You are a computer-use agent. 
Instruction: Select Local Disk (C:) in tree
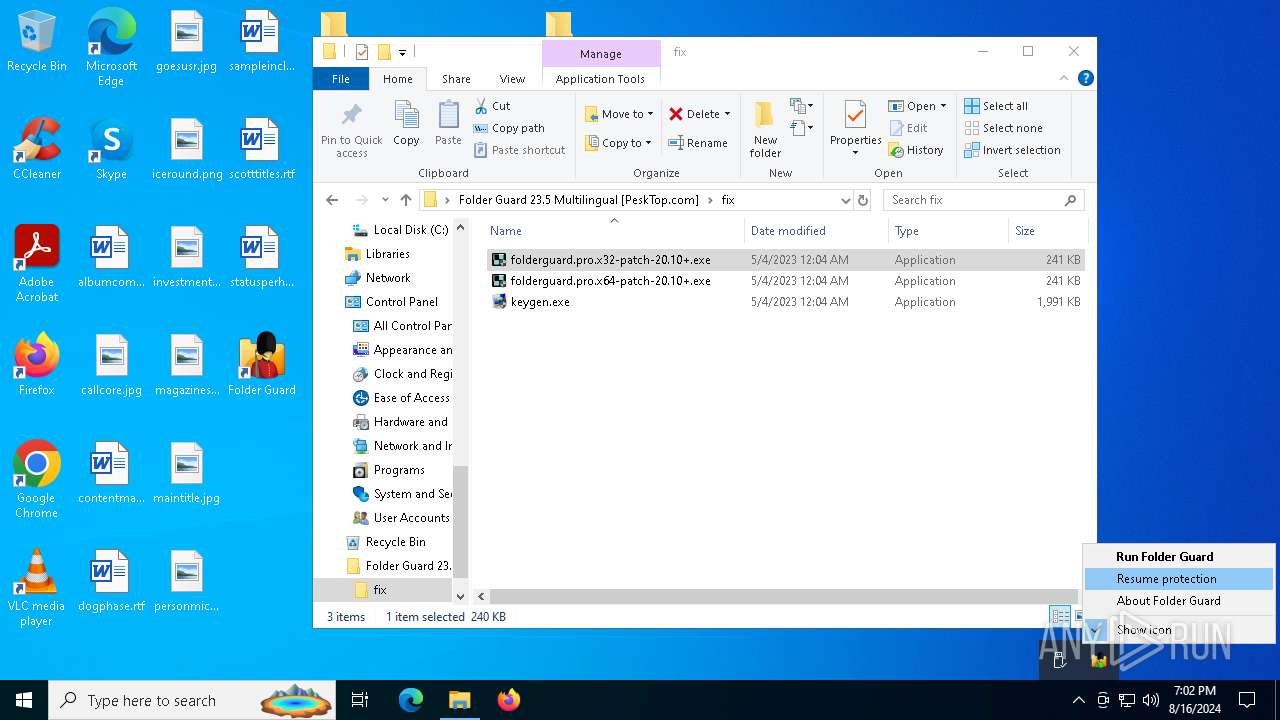[x=399, y=230]
